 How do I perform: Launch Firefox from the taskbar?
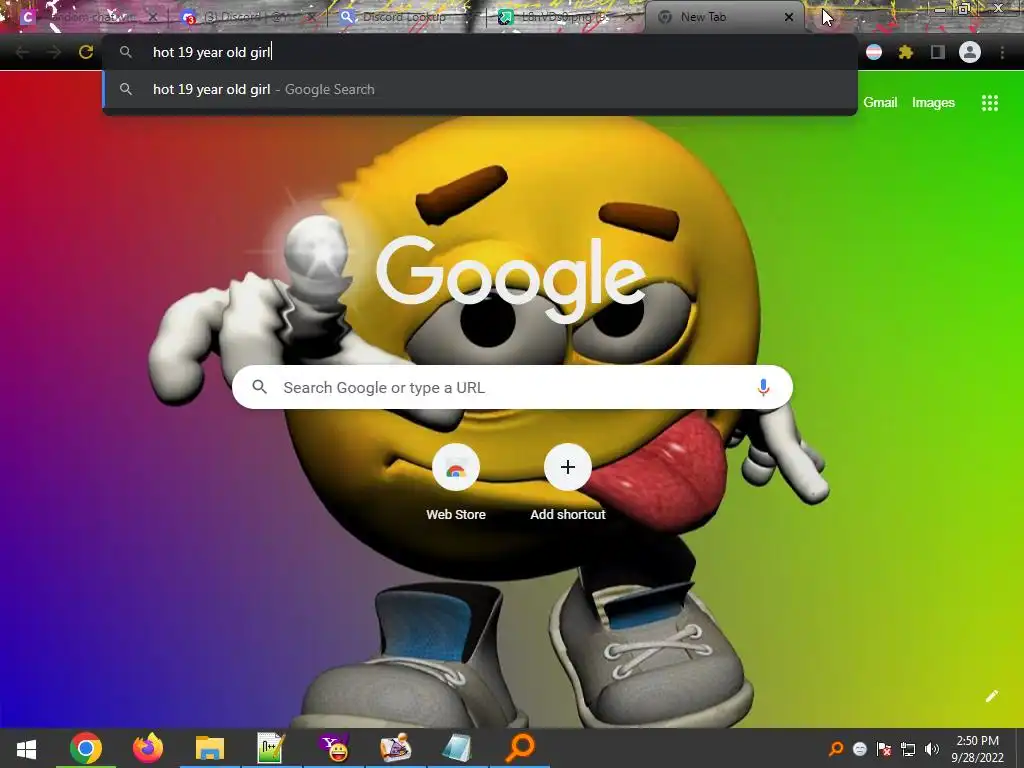(148, 748)
